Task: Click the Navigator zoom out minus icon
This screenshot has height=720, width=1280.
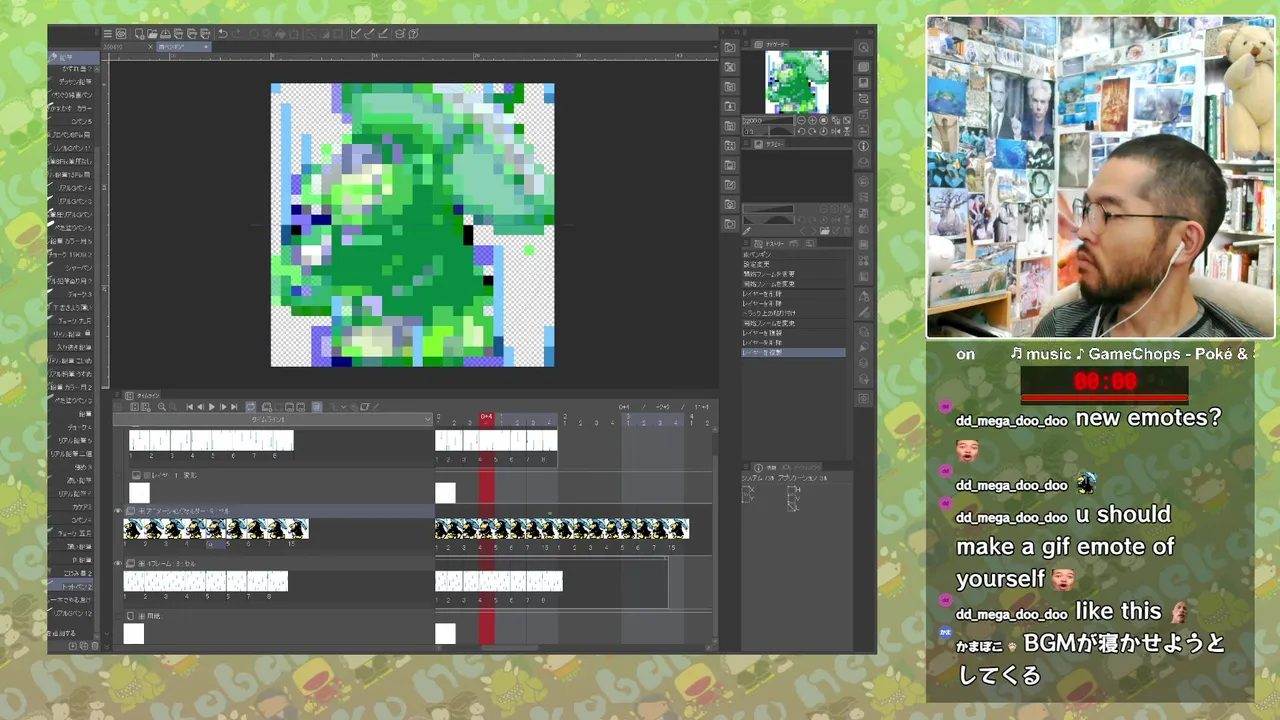Action: click(x=802, y=121)
